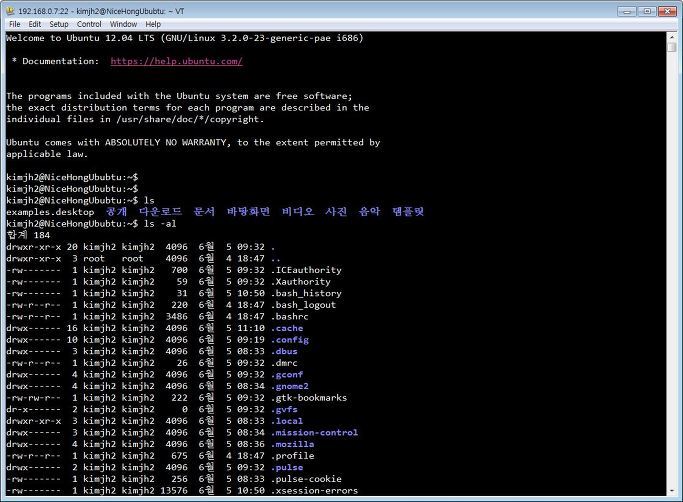Click the .mozilla directory entry
The height and width of the screenshot is (502, 683).
(292, 444)
